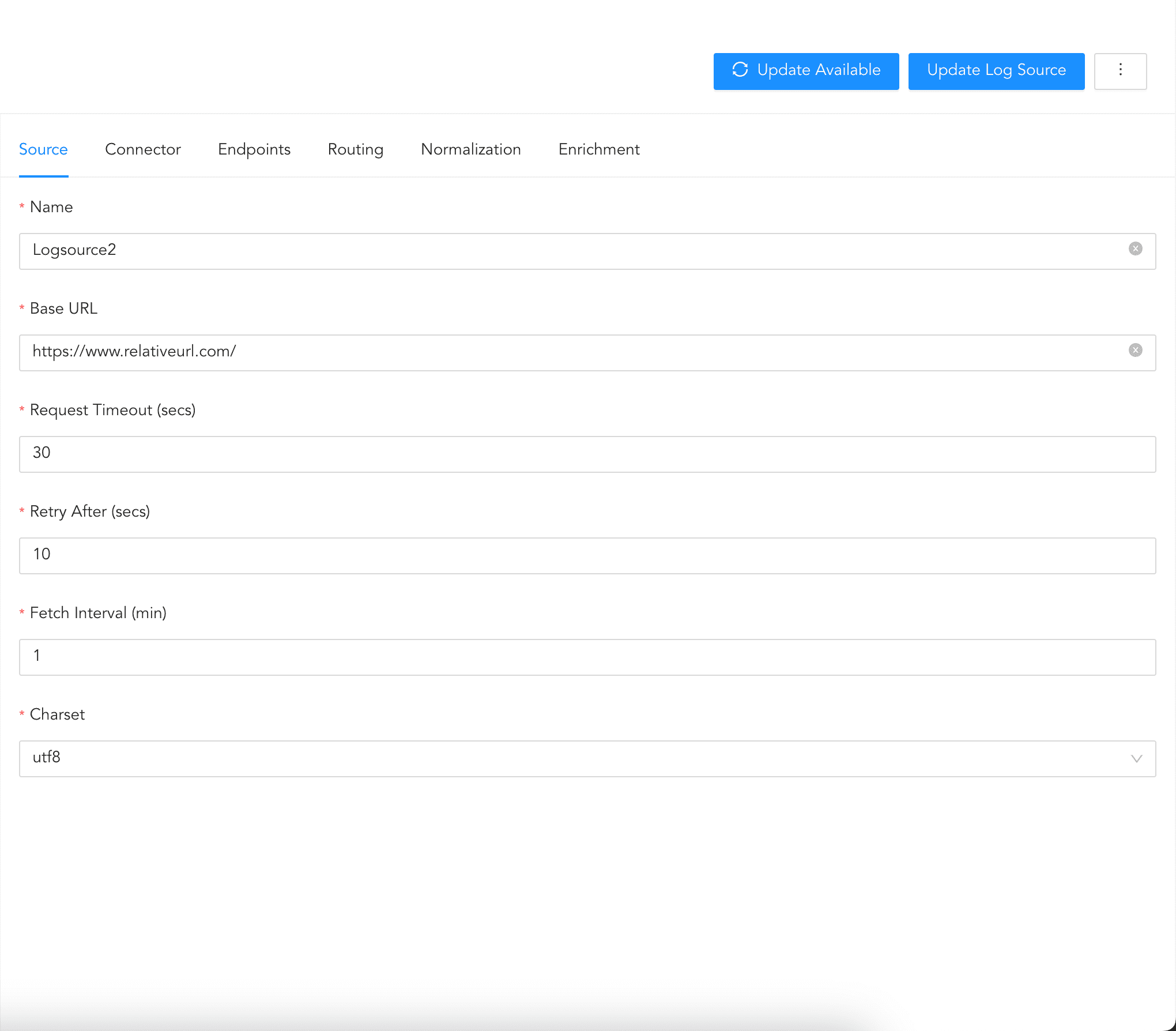Clear the Base URL field with the X icon
The image size is (1176, 1031).
(1135, 350)
